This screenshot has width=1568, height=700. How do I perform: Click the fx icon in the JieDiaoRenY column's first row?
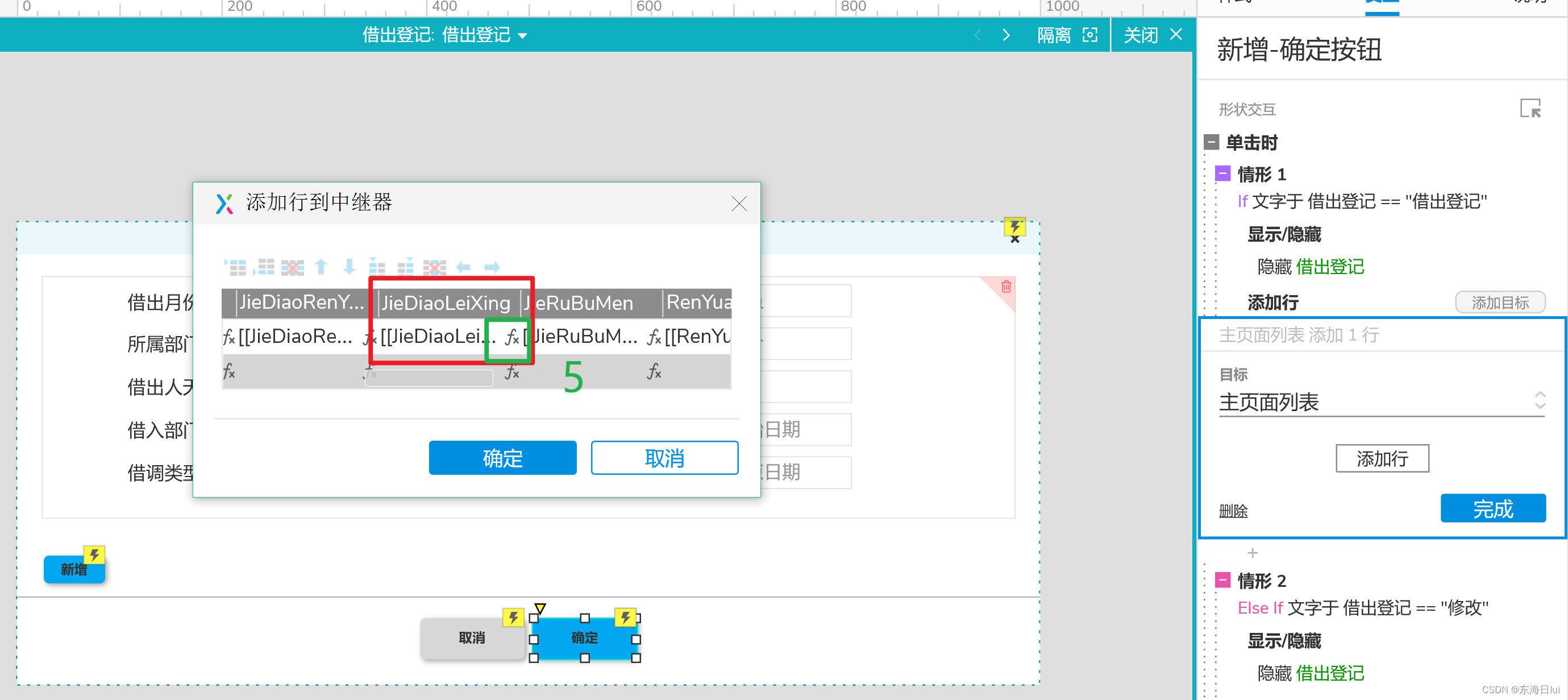pos(229,336)
